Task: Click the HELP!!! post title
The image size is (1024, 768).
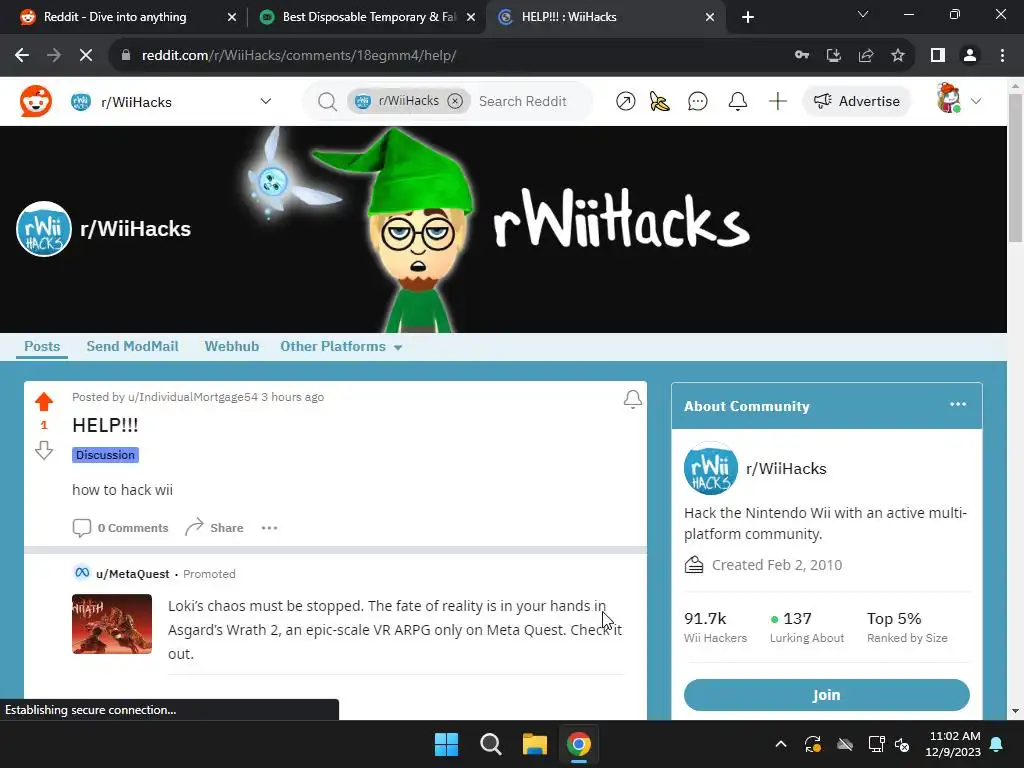Action: click(x=105, y=425)
